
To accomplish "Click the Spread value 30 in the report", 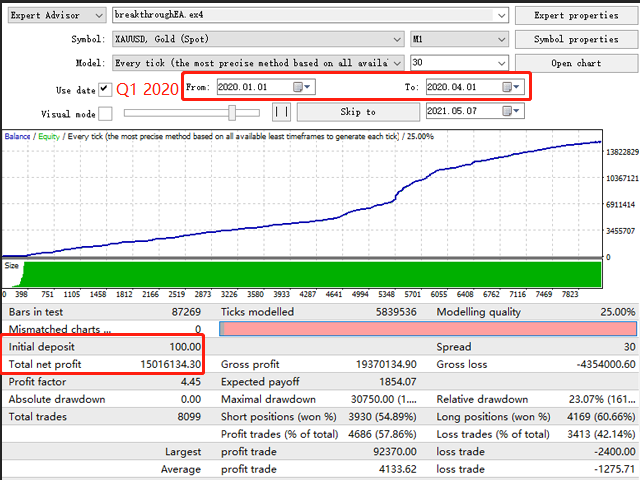I will (629, 347).
